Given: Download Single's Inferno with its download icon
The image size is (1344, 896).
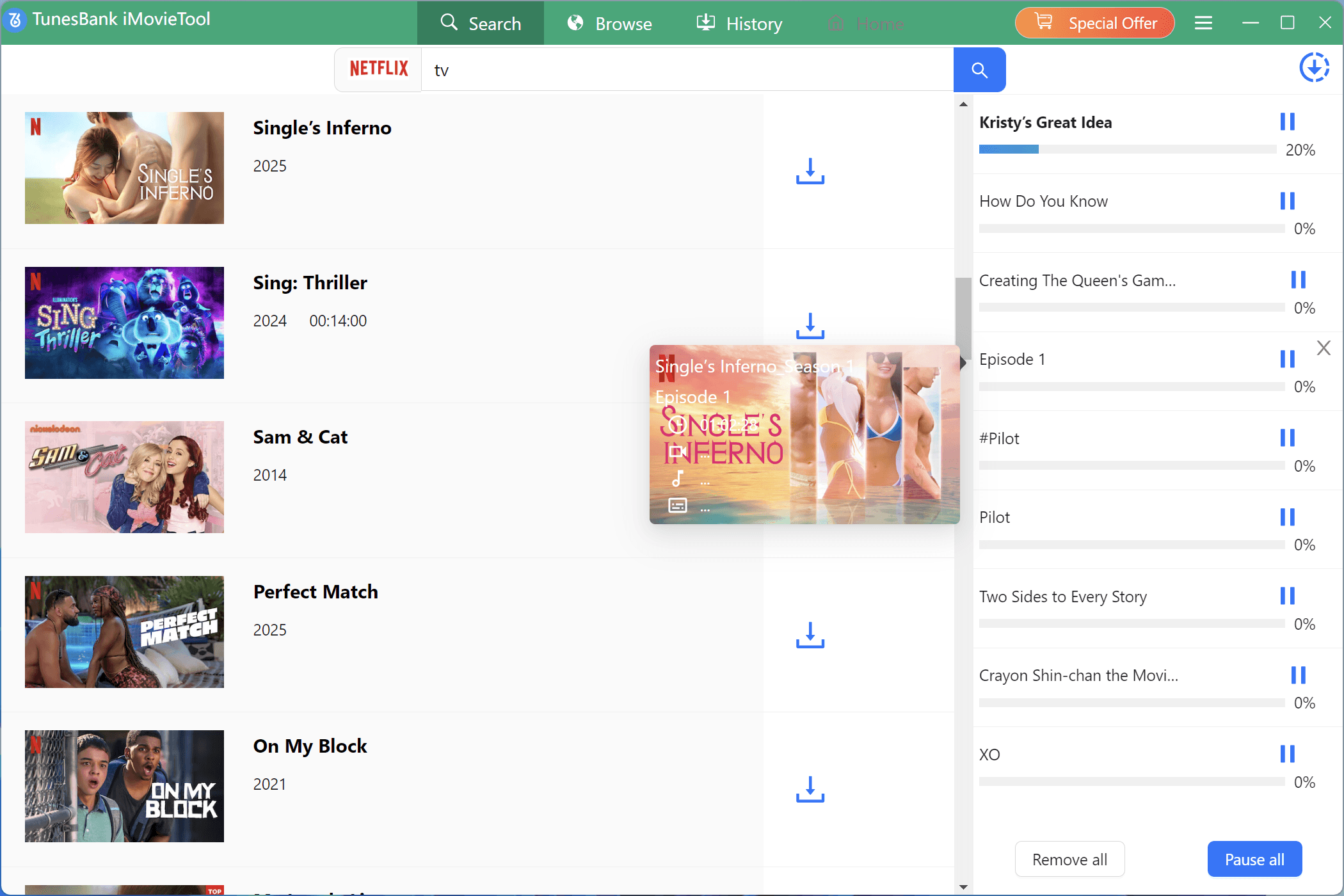Looking at the screenshot, I should pos(810,171).
